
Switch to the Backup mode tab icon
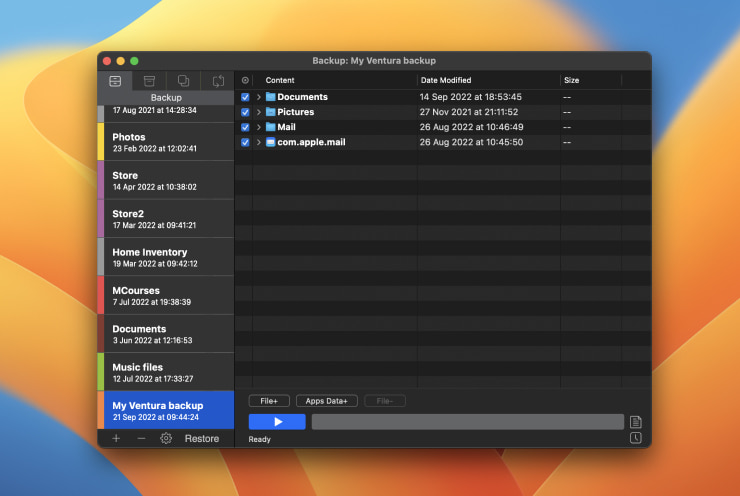(115, 81)
